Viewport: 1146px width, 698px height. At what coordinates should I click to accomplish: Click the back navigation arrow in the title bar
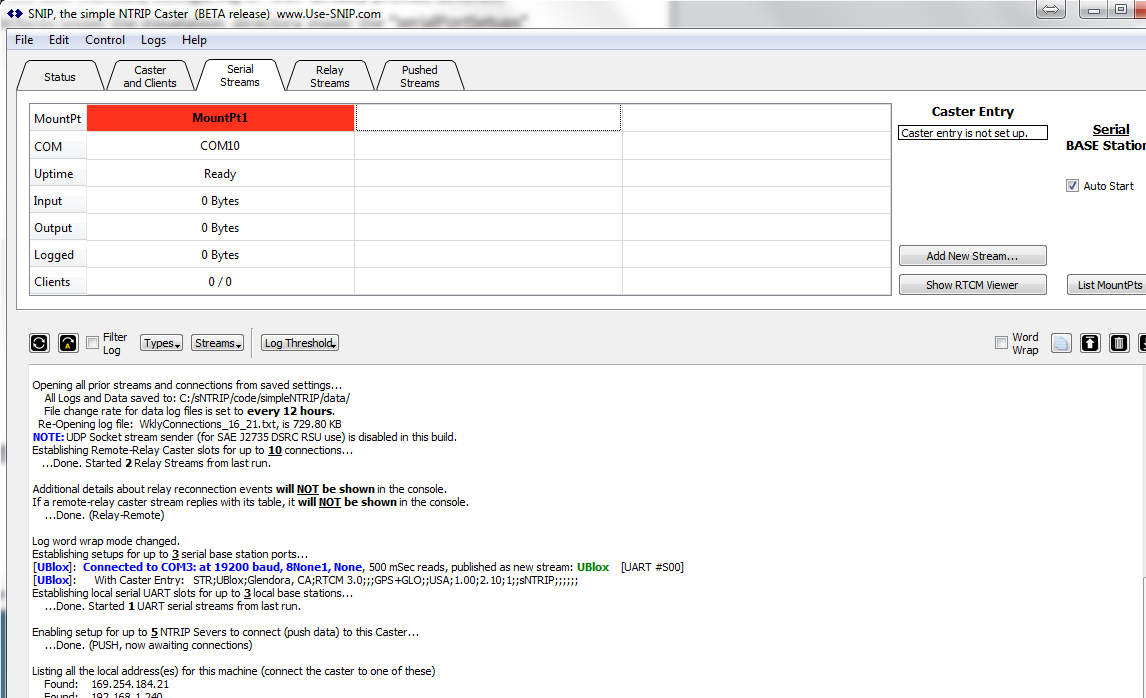click(x=1050, y=9)
